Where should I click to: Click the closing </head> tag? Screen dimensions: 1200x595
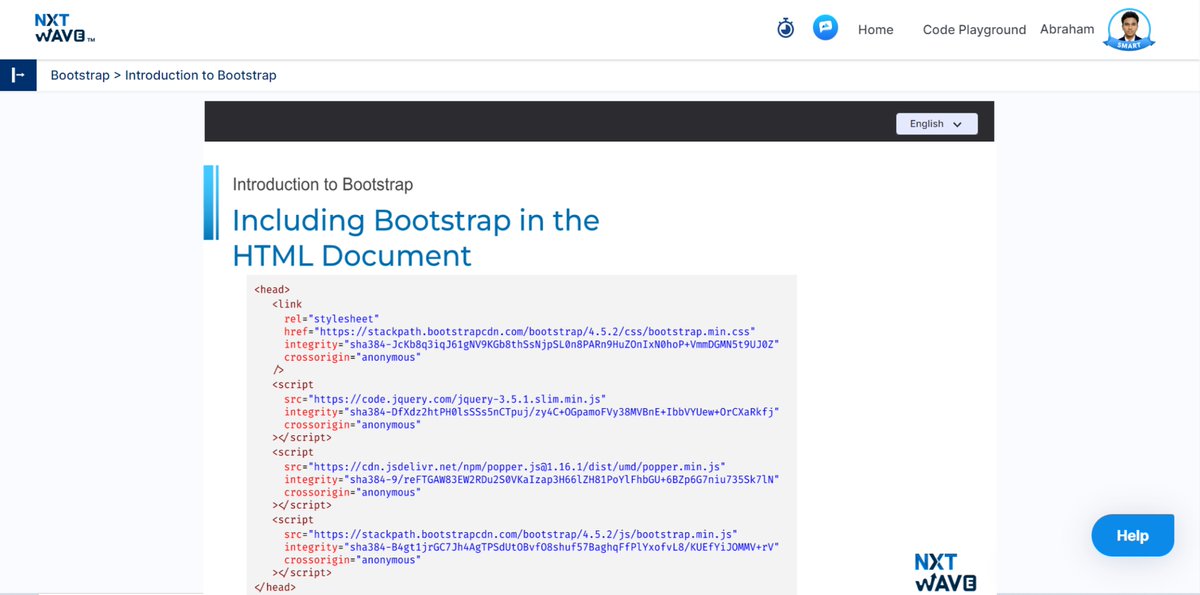tap(275, 587)
